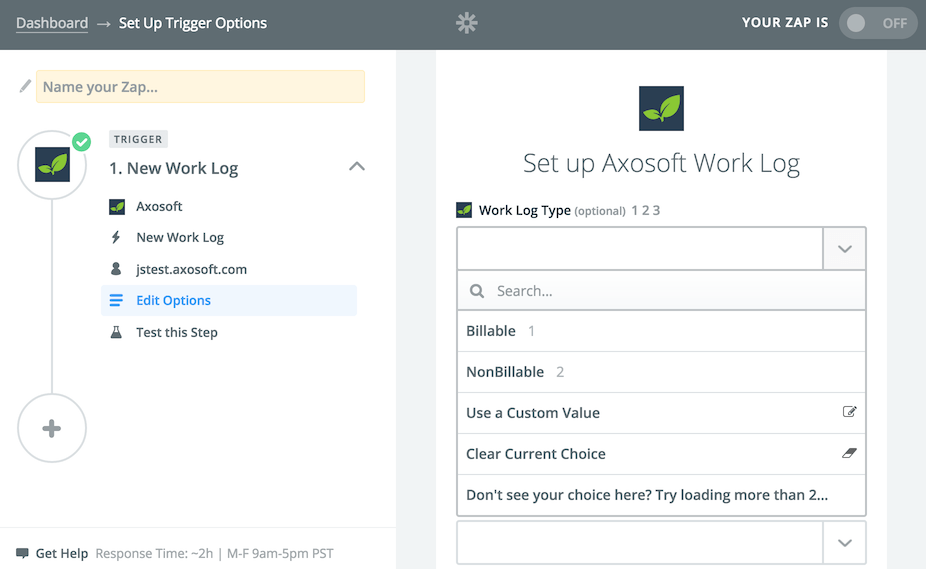Go to the Dashboard link
Screen dimensions: 926x569
(52, 23)
